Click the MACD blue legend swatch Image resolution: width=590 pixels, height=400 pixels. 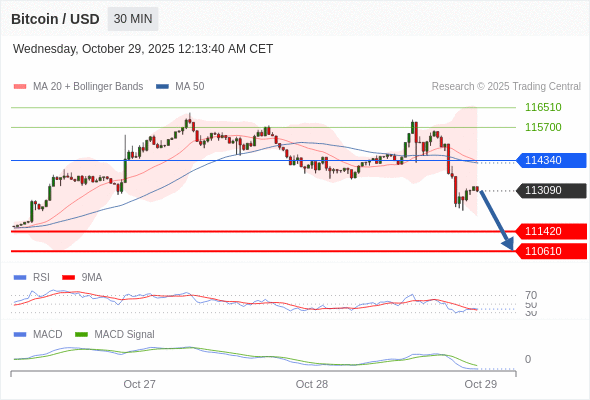click(20, 335)
